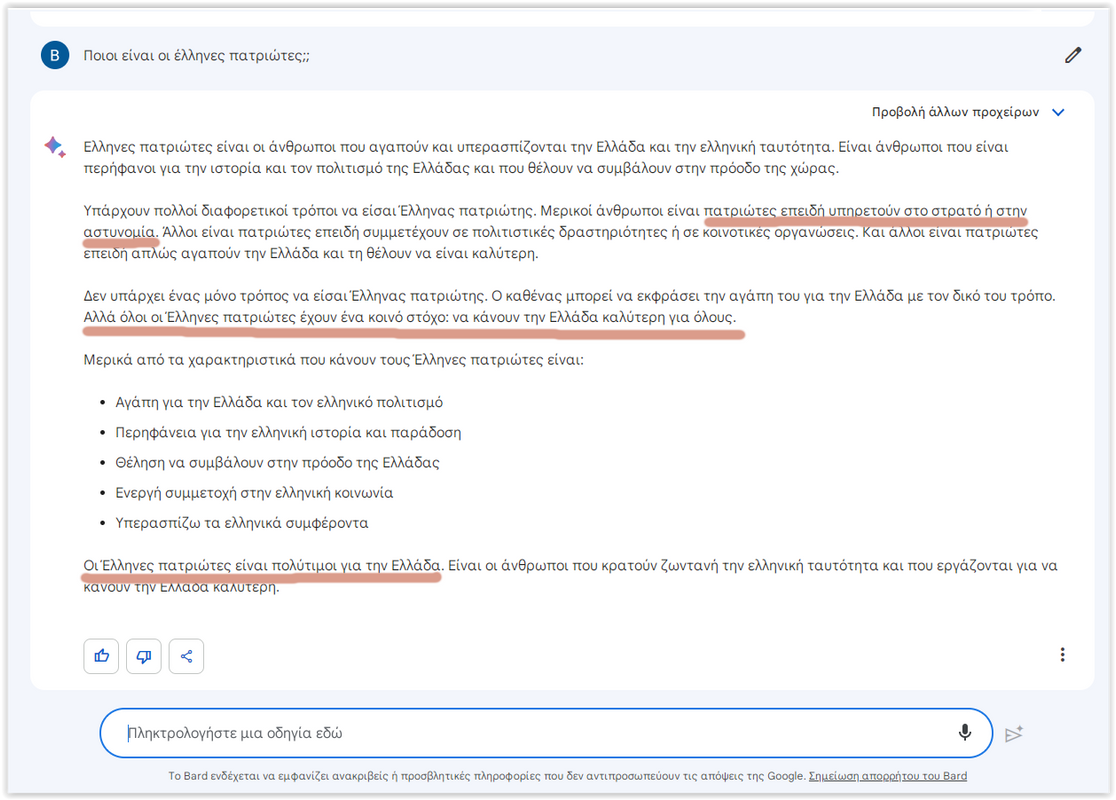This screenshot has width=1116, height=800.
Task: Click the Προβολή άλλων προχείρων label
Action: pos(955,112)
